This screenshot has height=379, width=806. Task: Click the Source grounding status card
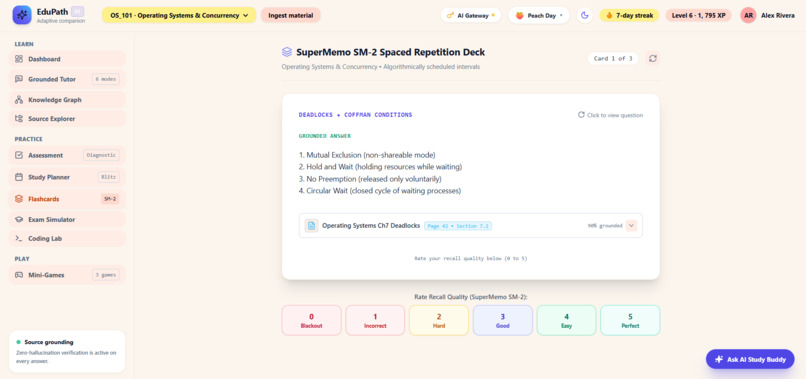[67, 351]
